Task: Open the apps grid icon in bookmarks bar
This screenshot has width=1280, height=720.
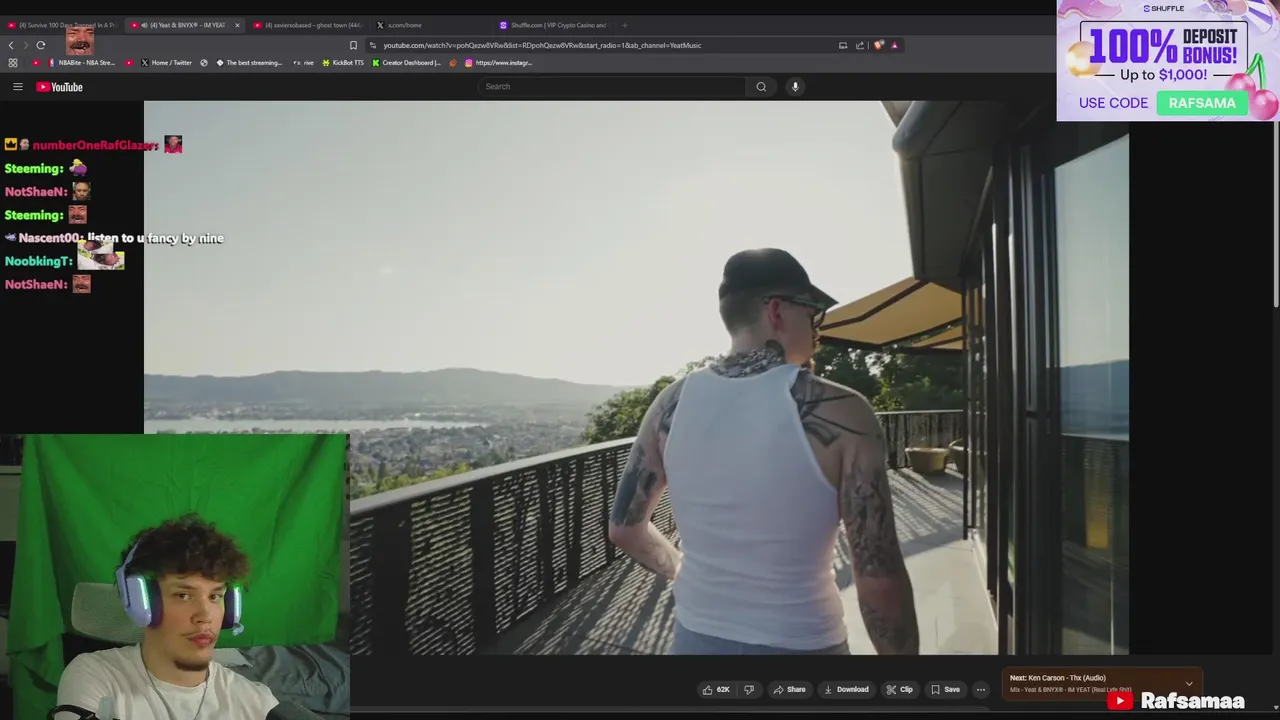Action: tap(12, 63)
